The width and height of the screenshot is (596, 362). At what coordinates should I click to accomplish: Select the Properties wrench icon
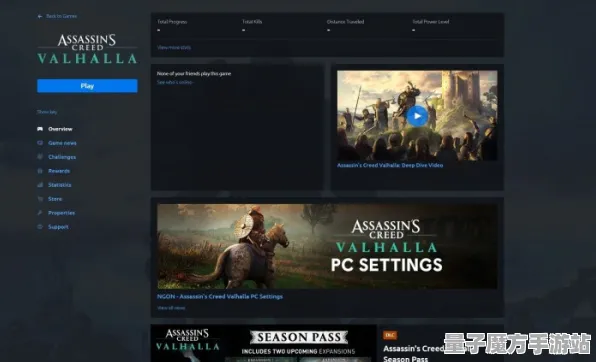(40, 213)
